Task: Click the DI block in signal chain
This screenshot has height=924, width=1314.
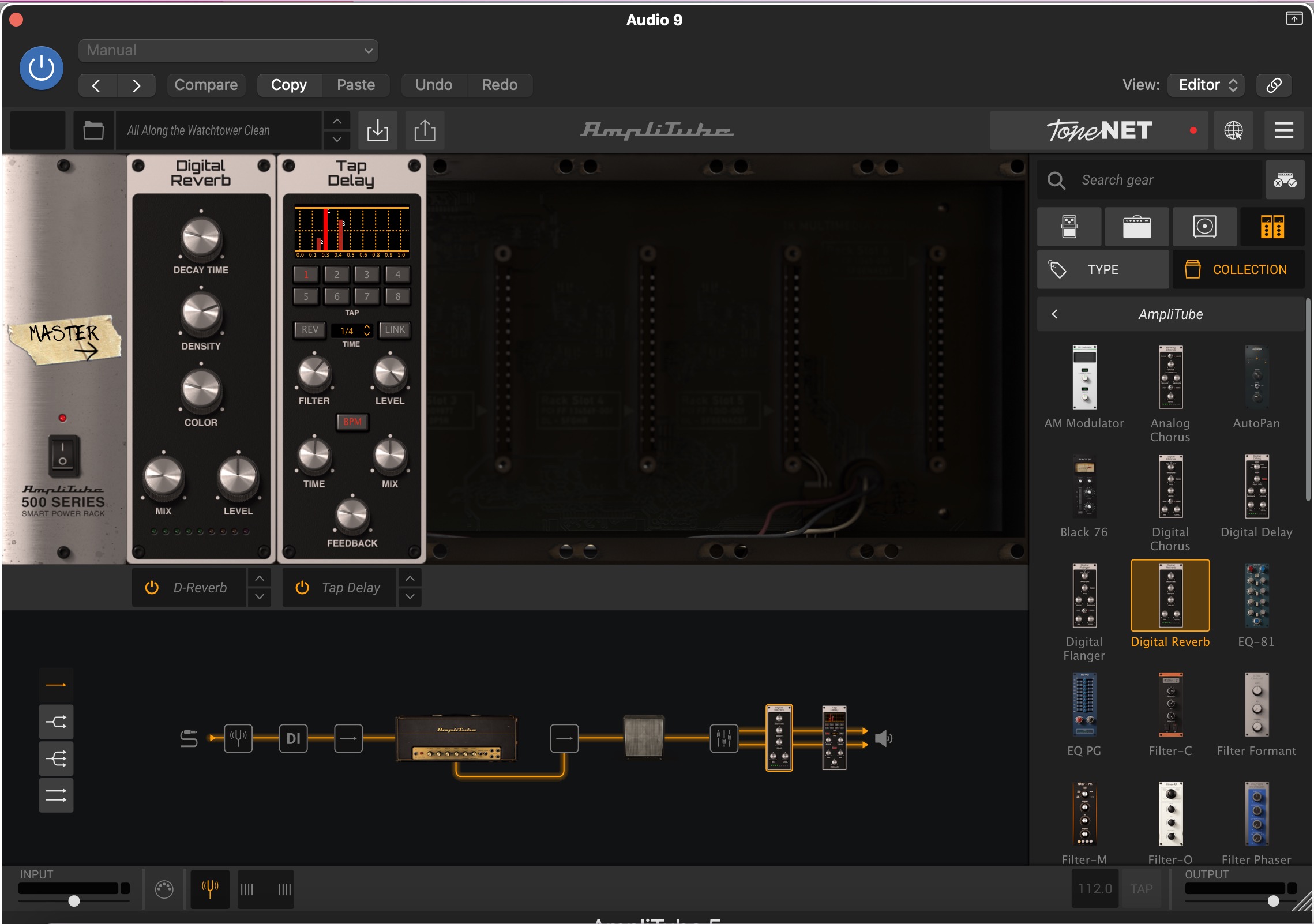Action: tap(294, 738)
